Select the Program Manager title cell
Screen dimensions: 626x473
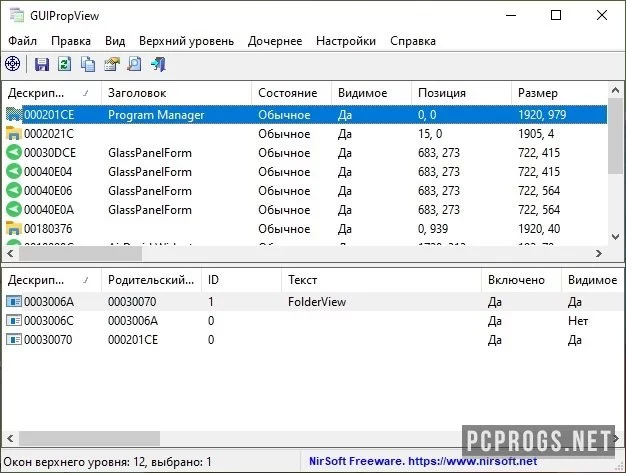point(156,115)
